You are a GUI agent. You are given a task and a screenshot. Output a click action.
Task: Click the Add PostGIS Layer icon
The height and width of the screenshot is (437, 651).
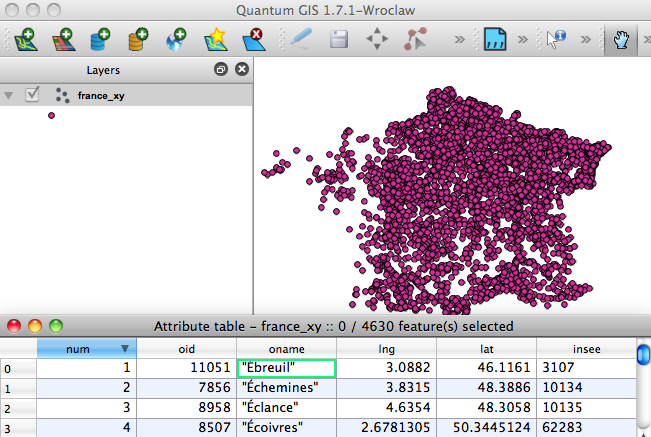click(100, 39)
